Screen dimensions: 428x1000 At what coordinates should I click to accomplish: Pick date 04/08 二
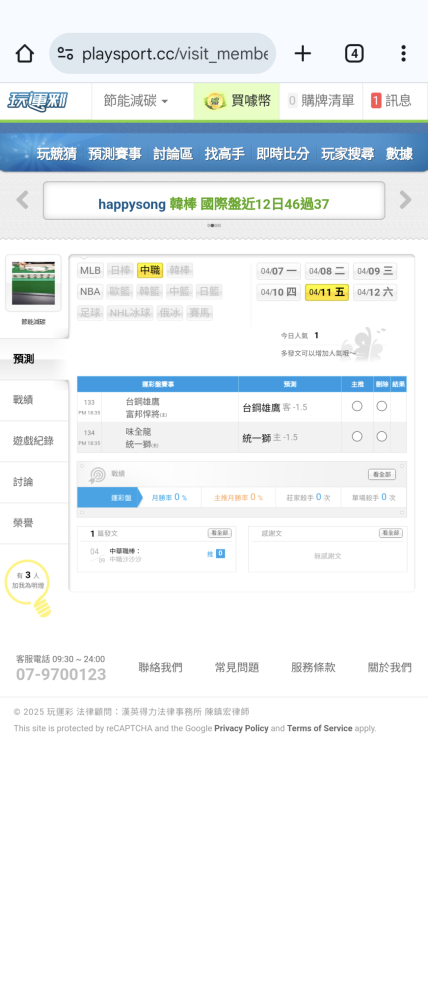pos(327,271)
